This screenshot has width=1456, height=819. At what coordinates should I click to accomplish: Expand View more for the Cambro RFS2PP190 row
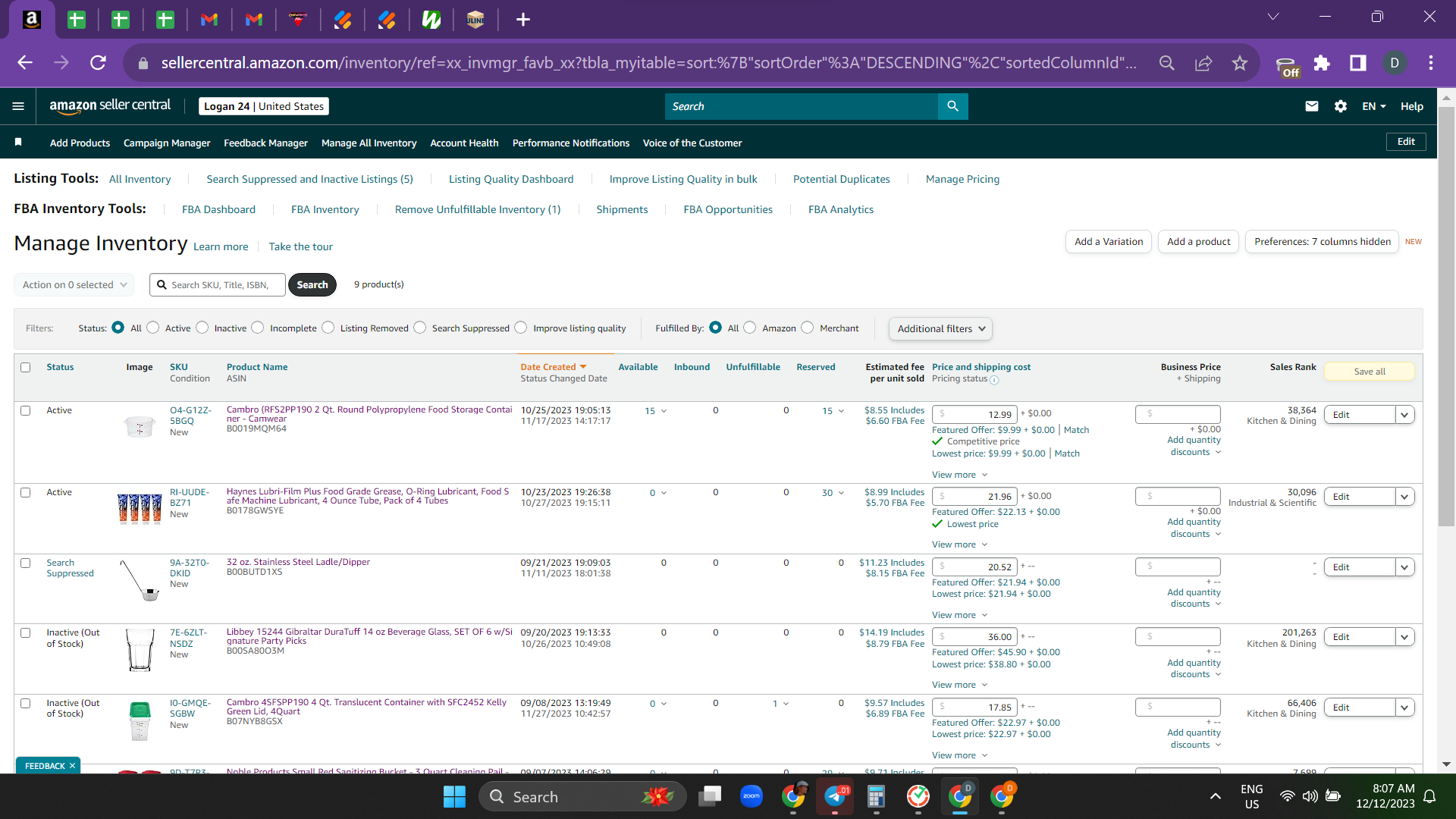coord(960,475)
